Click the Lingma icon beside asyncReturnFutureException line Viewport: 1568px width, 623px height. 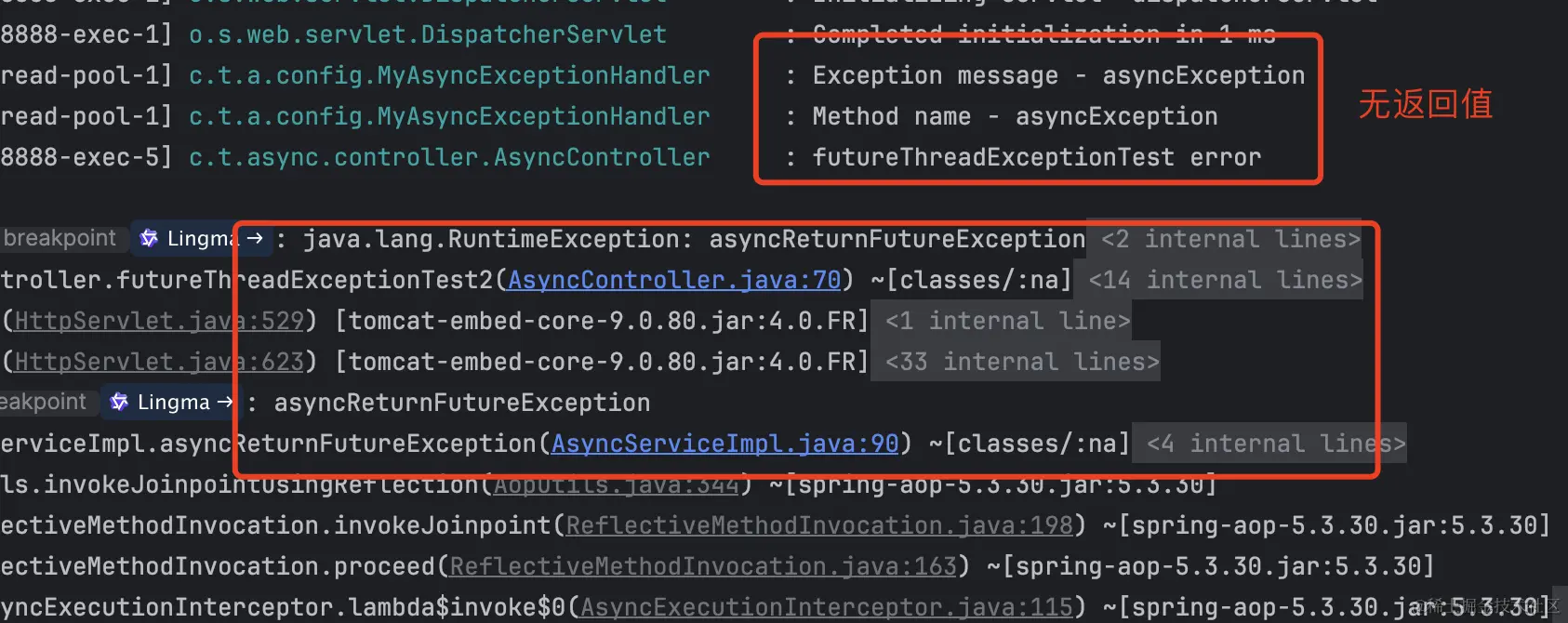119,403
